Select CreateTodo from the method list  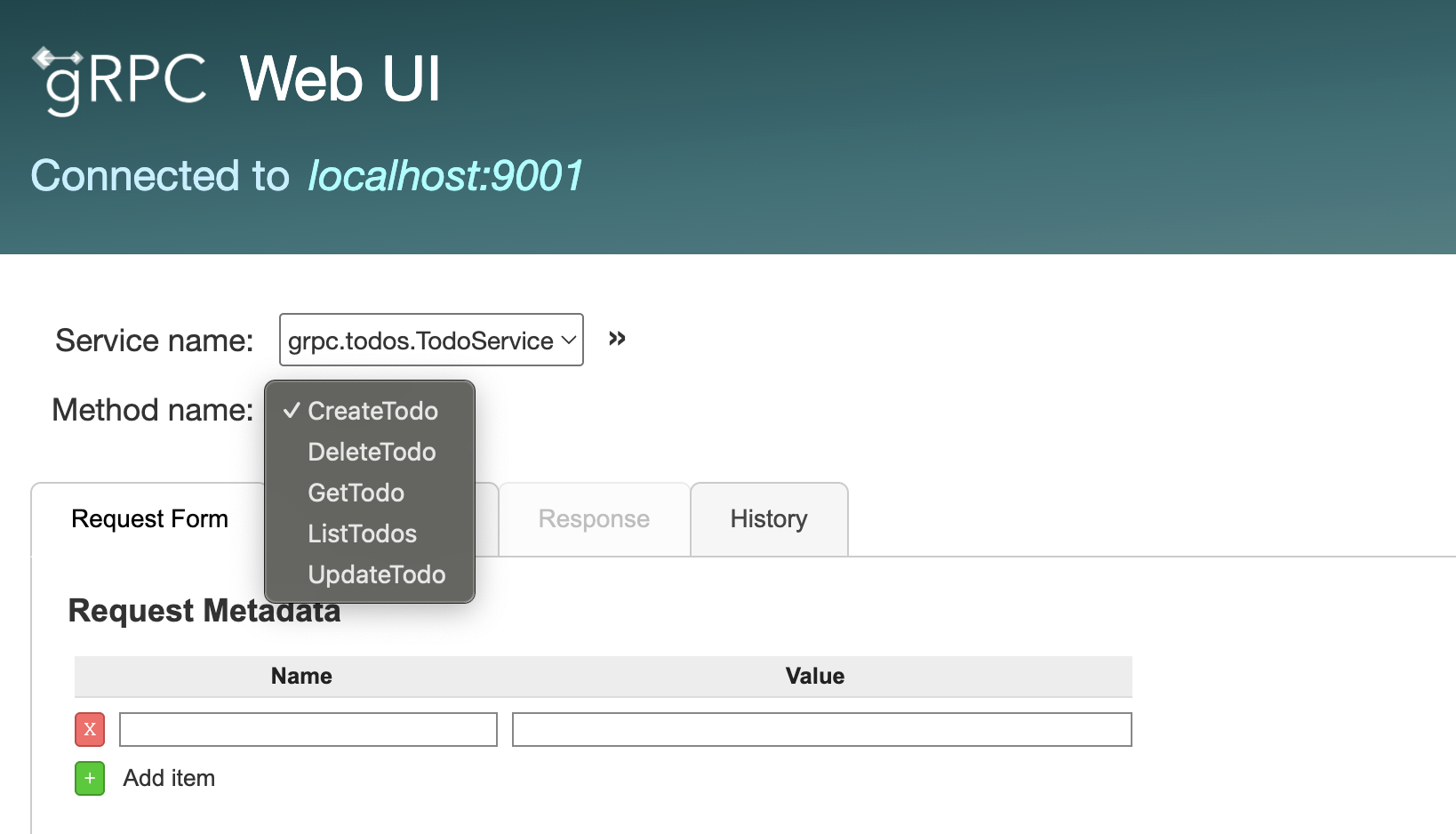pos(372,411)
